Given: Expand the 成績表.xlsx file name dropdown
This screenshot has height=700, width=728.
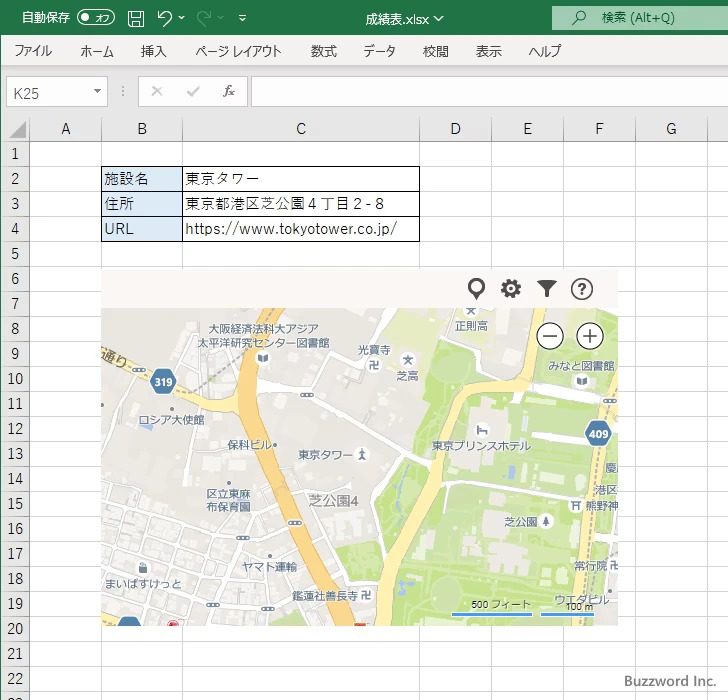Looking at the screenshot, I should [x=438, y=19].
